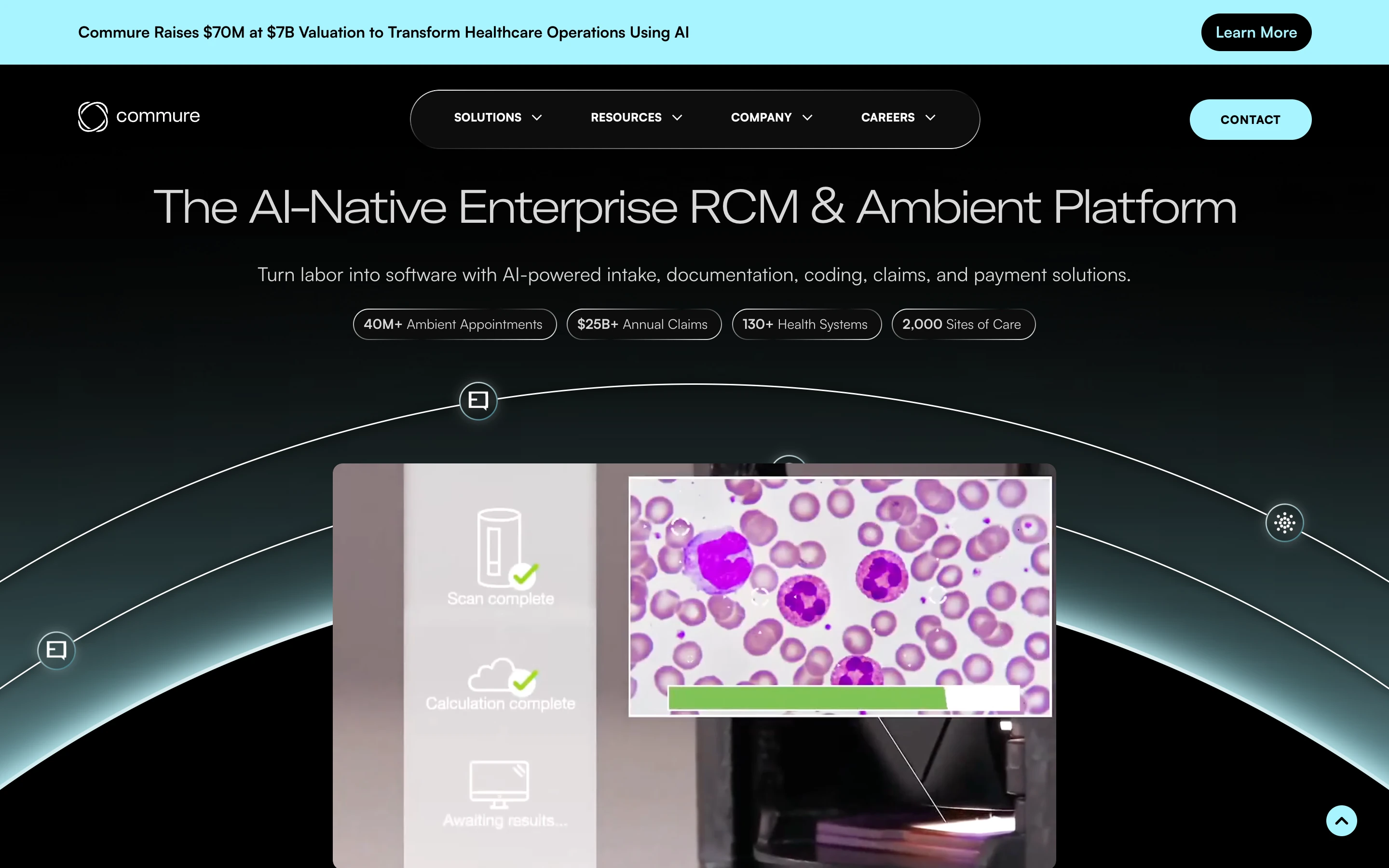
Task: Click the dotted sparkle icon on right arc
Action: tap(1284, 522)
